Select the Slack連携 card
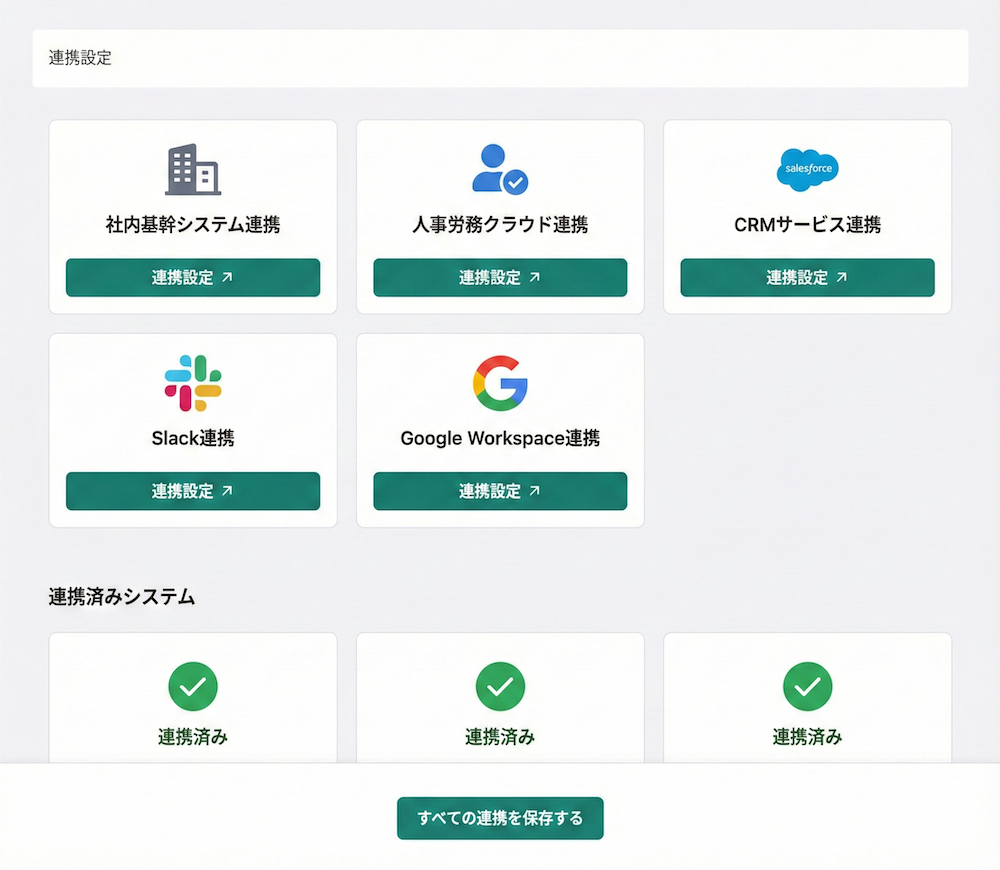 [x=193, y=430]
